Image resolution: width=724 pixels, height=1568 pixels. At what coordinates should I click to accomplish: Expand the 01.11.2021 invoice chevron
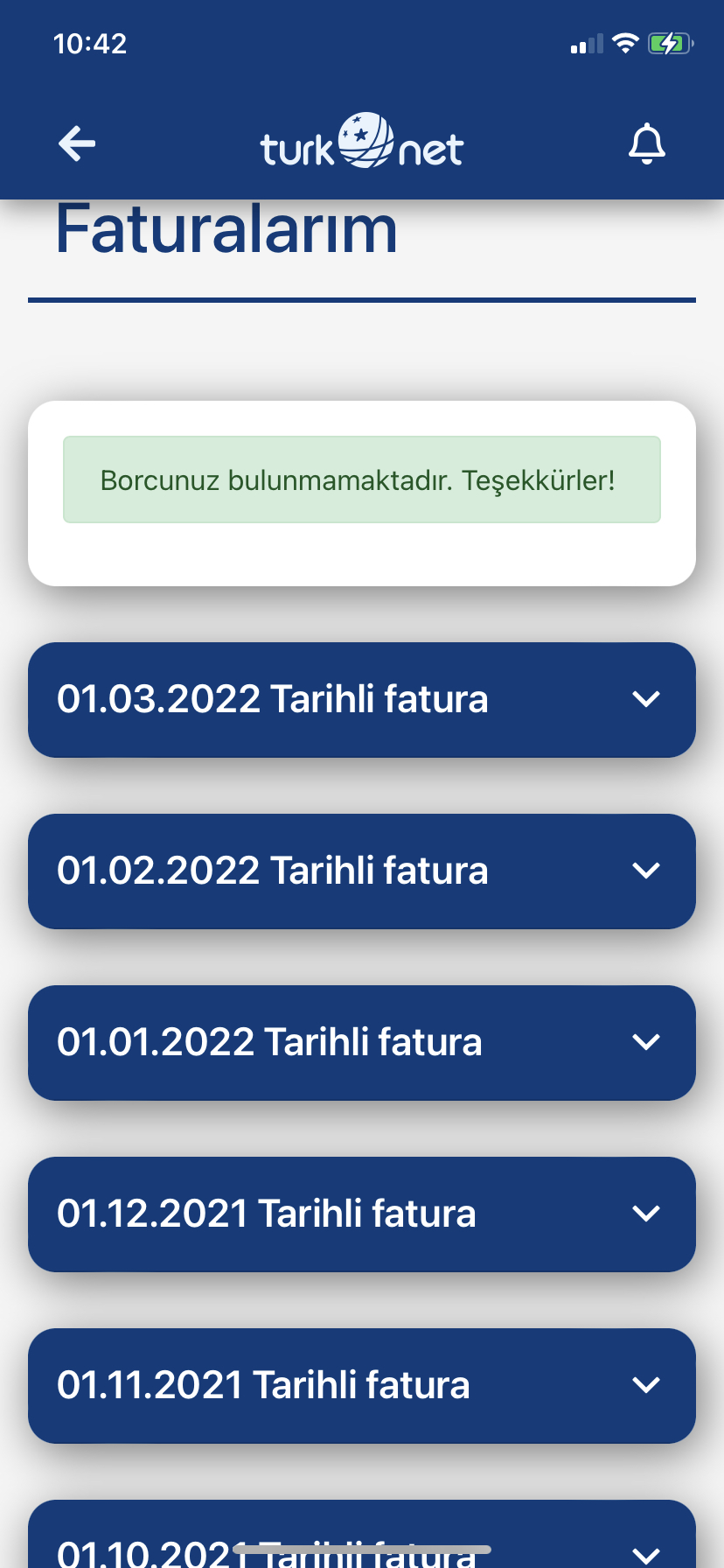click(646, 1385)
